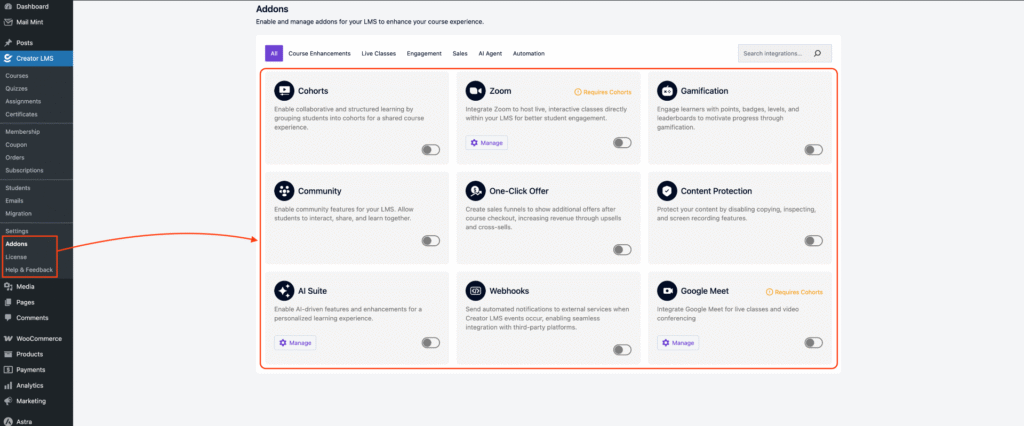Viewport: 1024px width, 426px height.
Task: Switch to the Automation tab
Action: (528, 54)
